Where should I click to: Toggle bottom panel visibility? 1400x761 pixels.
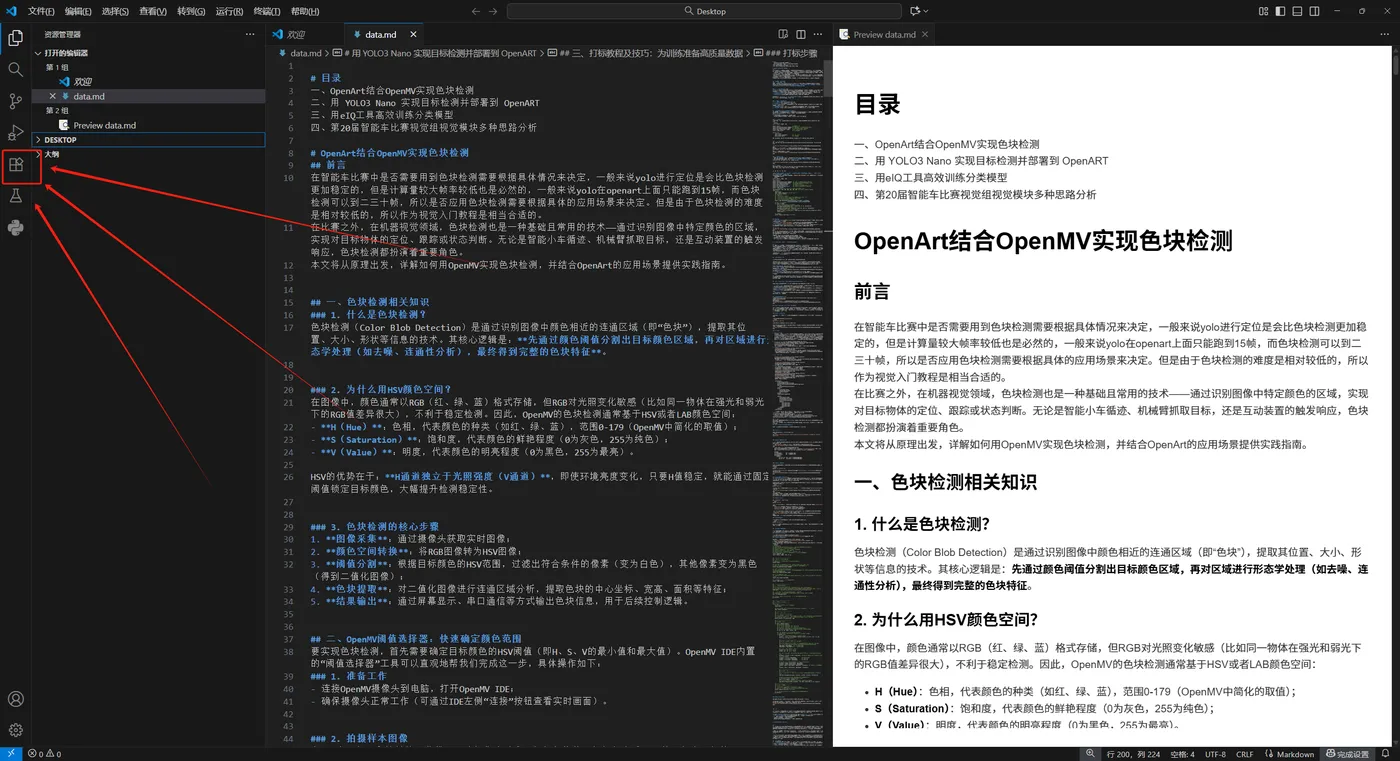point(1297,11)
